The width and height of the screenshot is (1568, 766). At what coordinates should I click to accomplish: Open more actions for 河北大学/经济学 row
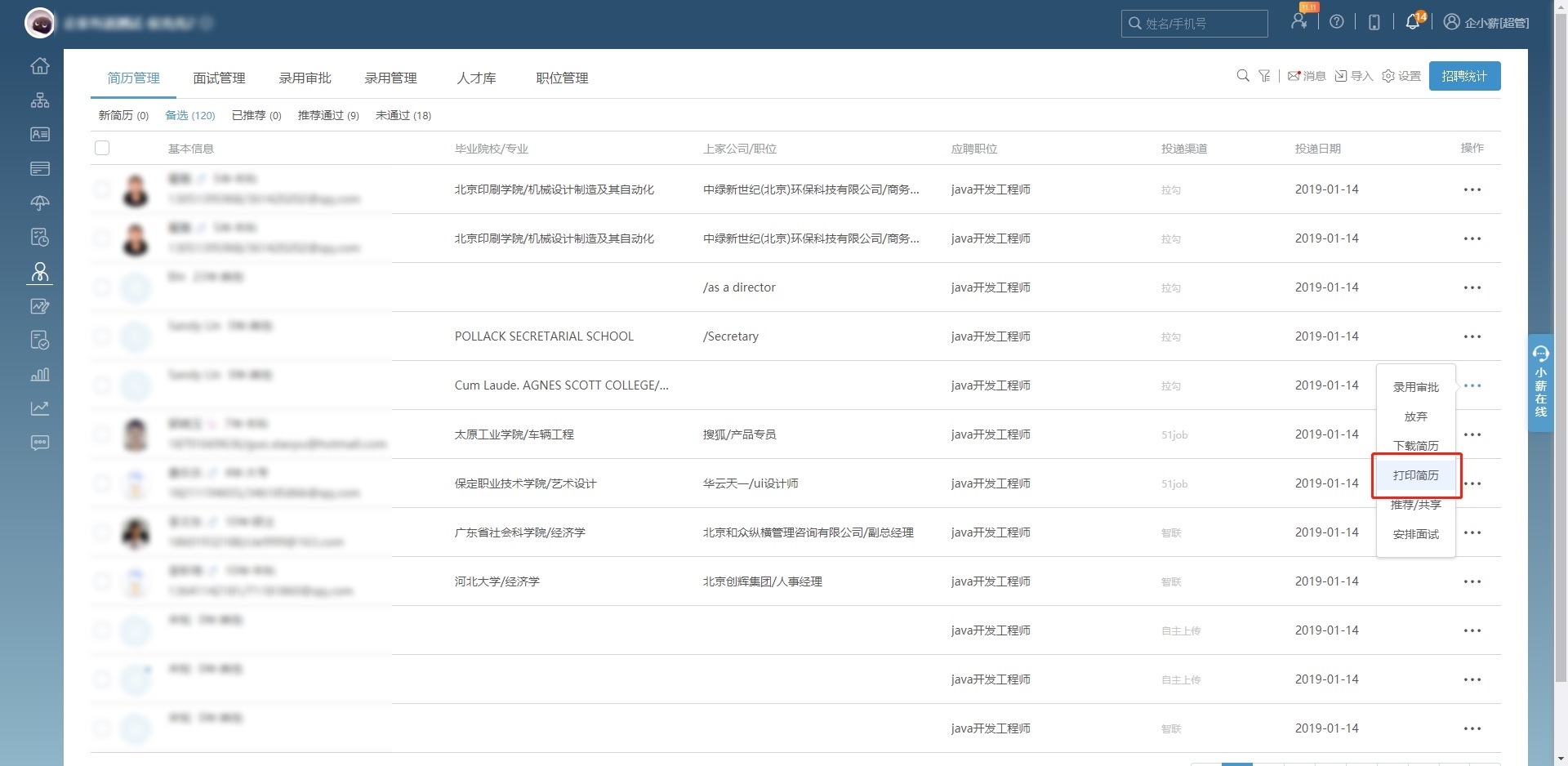click(1472, 581)
